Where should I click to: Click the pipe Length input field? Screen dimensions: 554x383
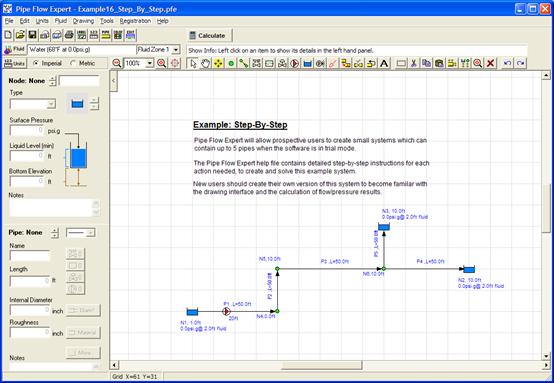click(x=30, y=281)
